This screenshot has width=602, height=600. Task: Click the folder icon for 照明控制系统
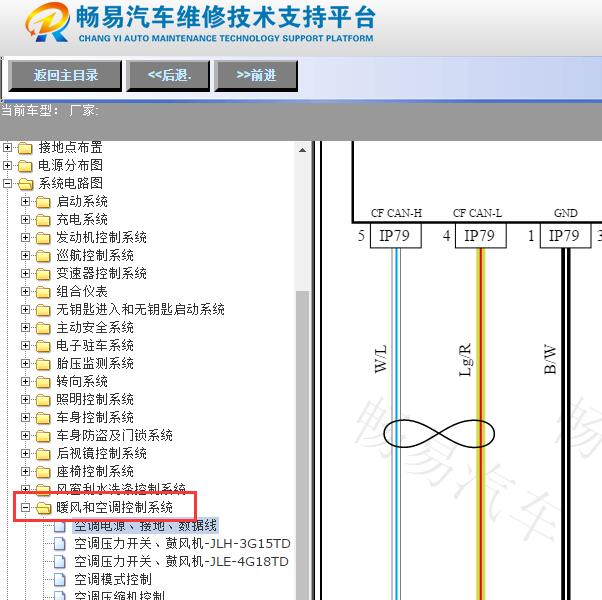(43, 400)
